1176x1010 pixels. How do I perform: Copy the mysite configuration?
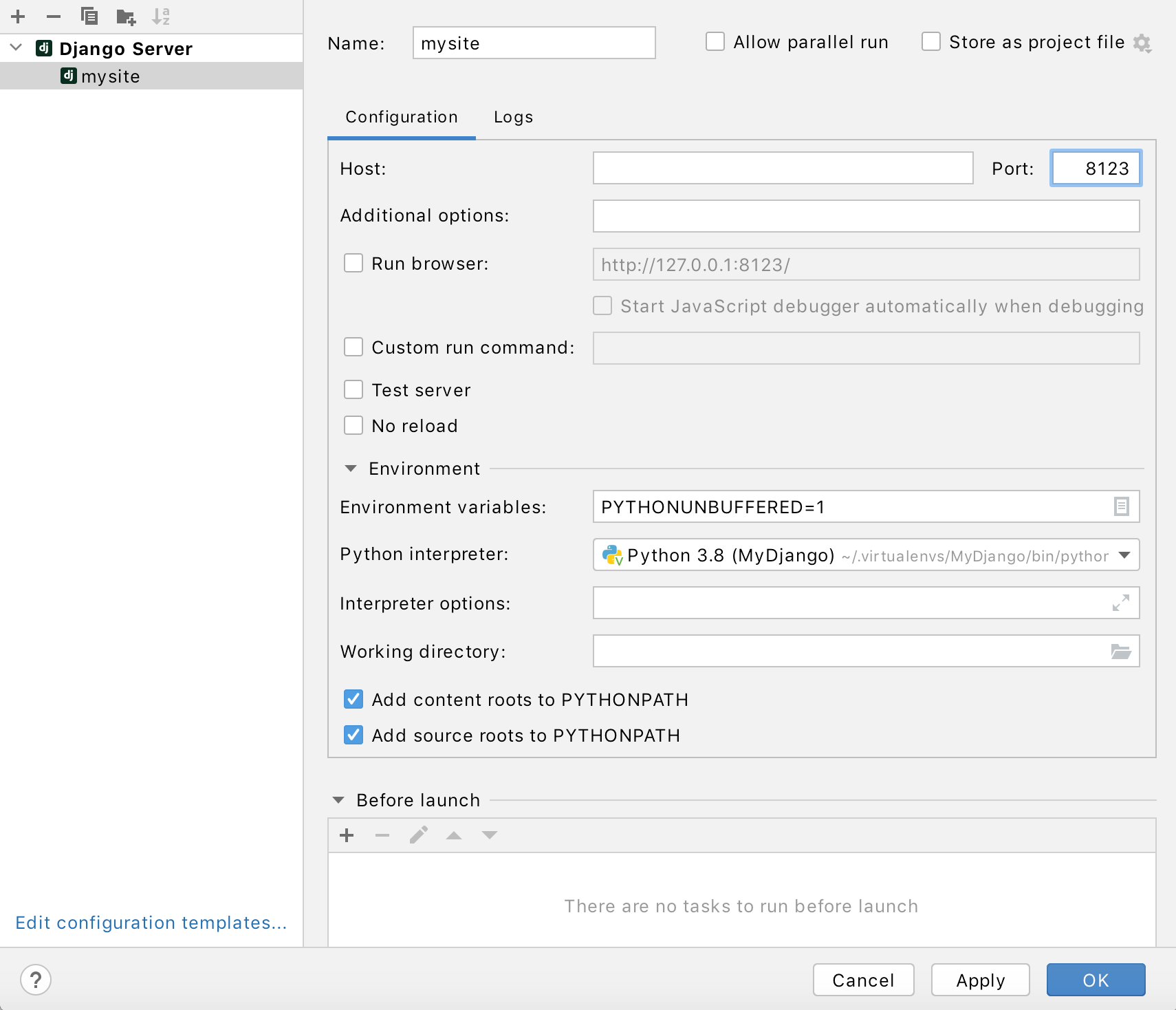tap(89, 17)
